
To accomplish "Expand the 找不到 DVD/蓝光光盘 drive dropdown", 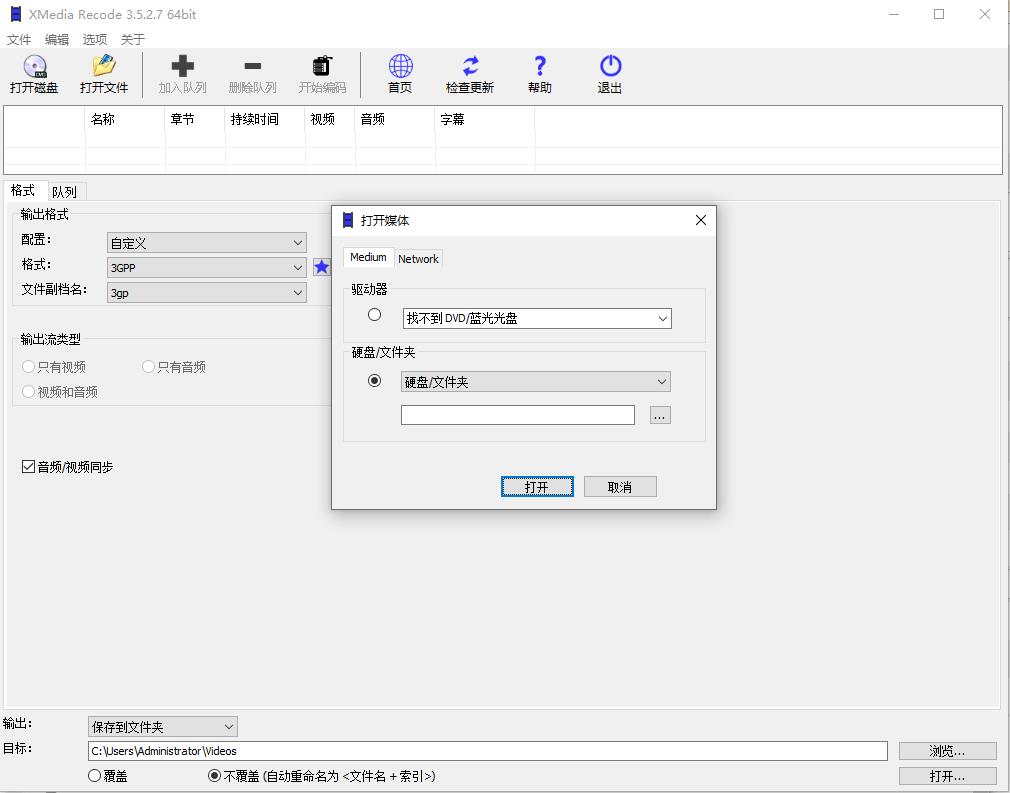I will click(537, 318).
